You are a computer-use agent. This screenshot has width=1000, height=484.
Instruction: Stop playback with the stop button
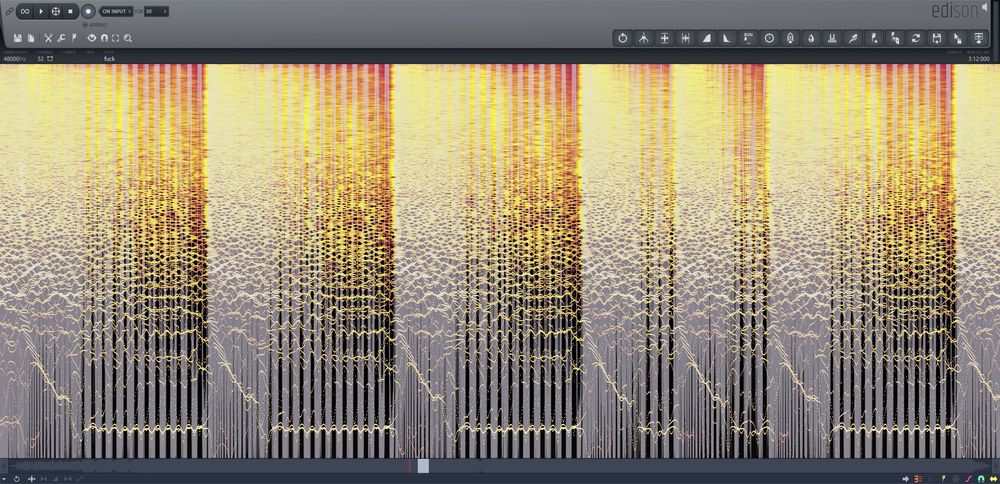(x=70, y=11)
